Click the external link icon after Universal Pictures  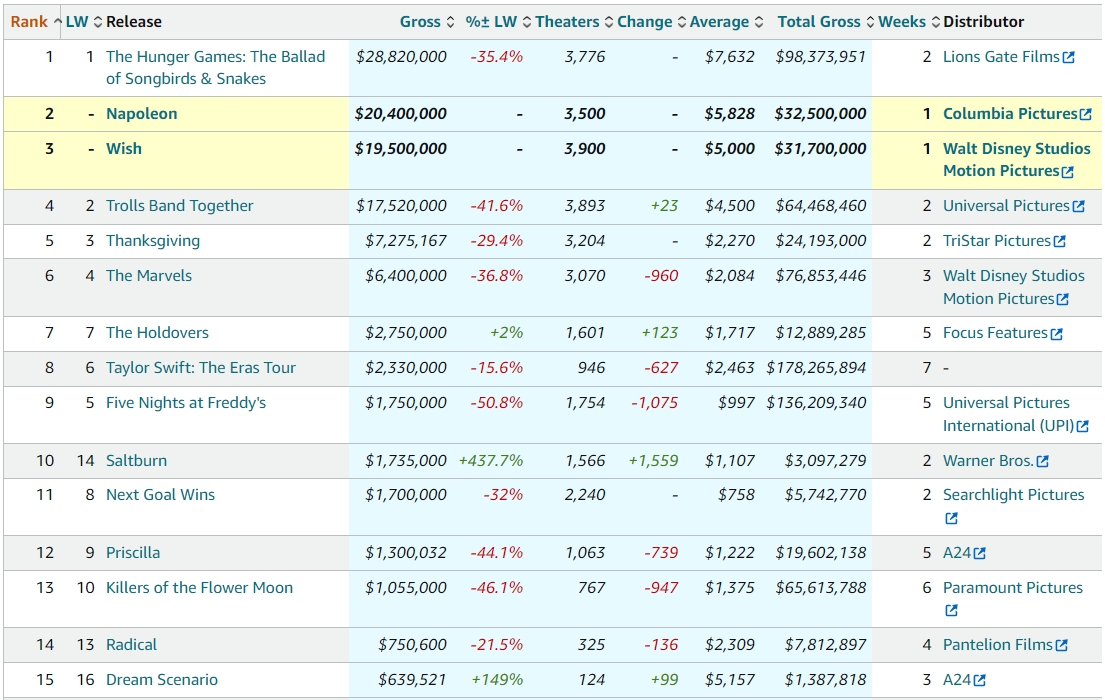click(x=1078, y=207)
